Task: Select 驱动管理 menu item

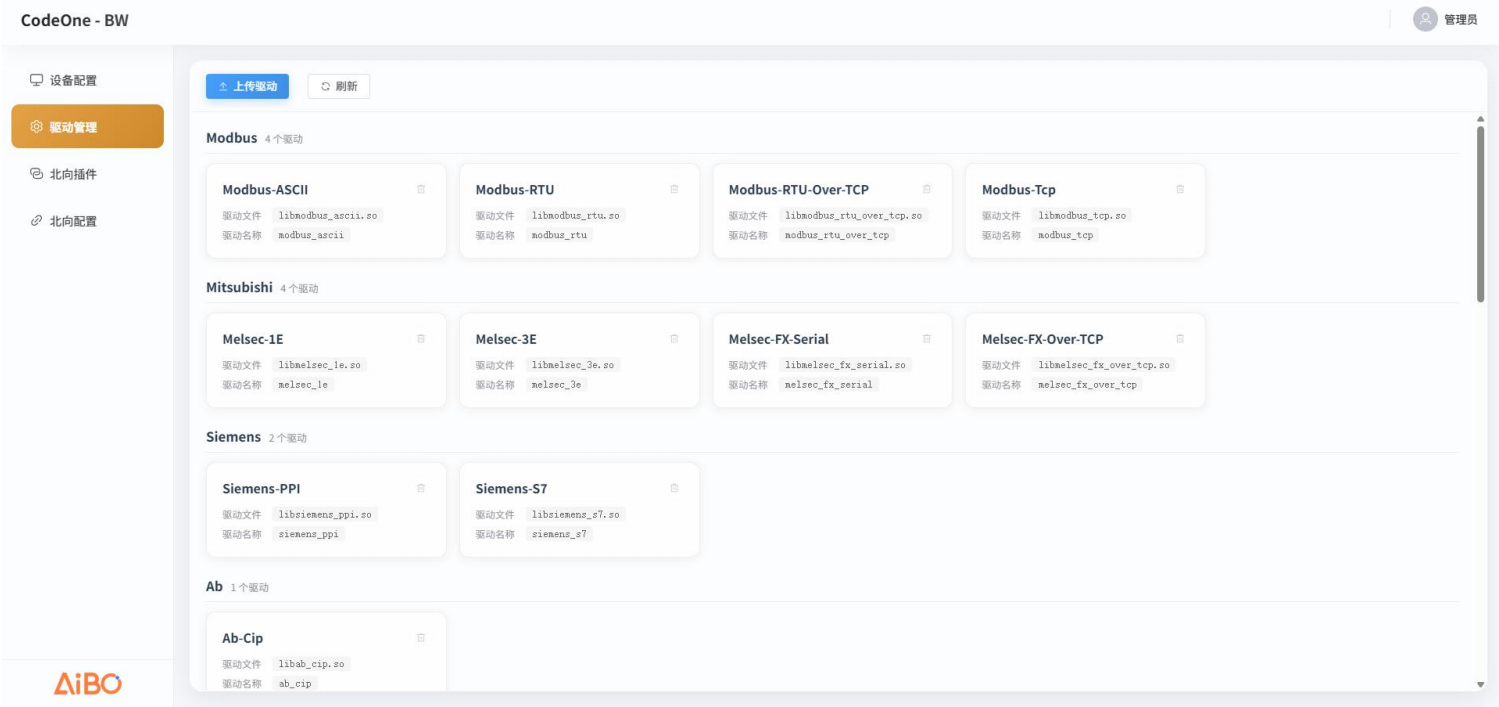Action: click(x=87, y=127)
